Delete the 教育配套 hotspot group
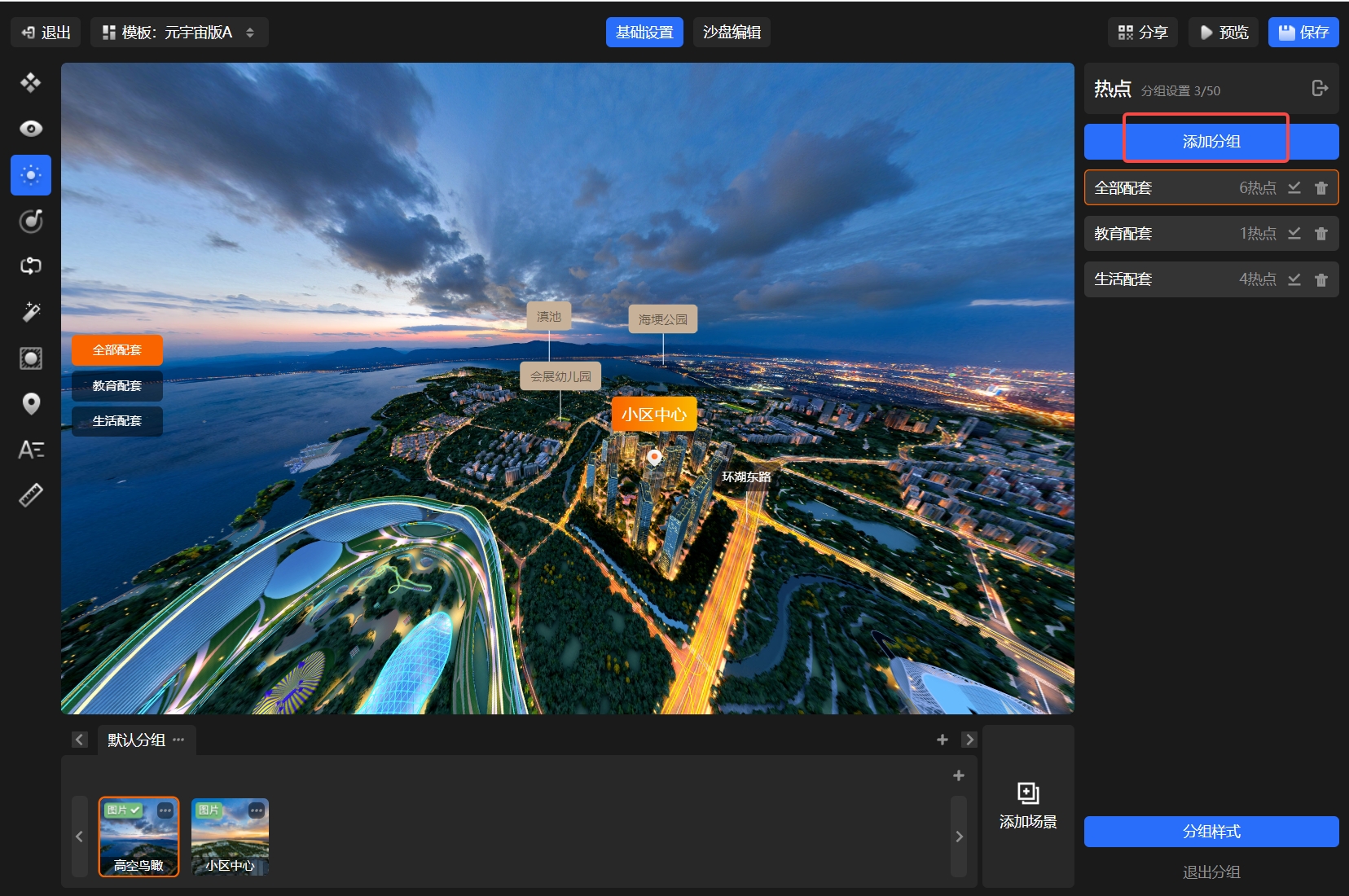 1320,234
